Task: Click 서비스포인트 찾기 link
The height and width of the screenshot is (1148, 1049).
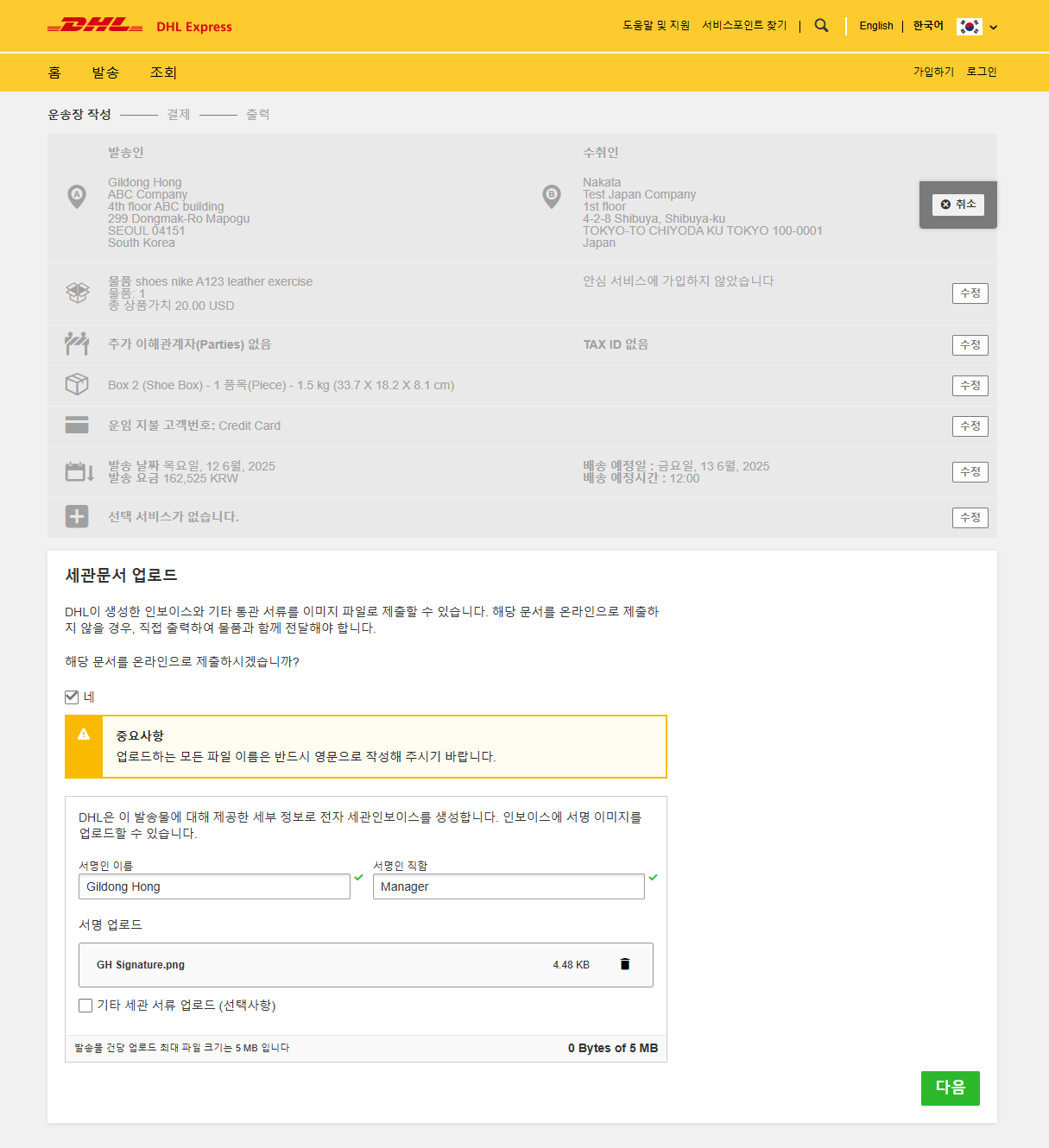Action: pos(744,26)
